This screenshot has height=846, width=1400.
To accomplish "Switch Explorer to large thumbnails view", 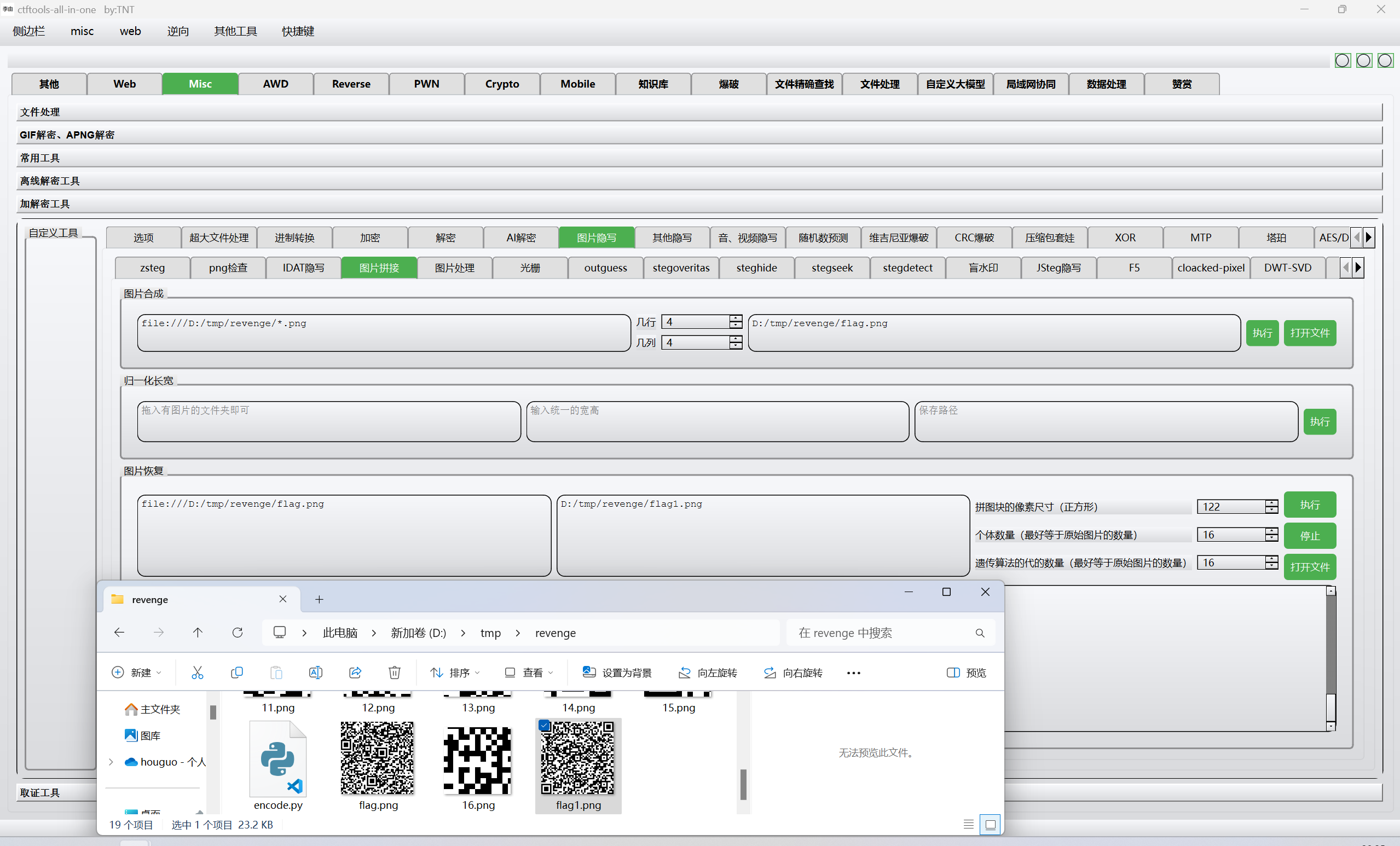I will click(990, 825).
